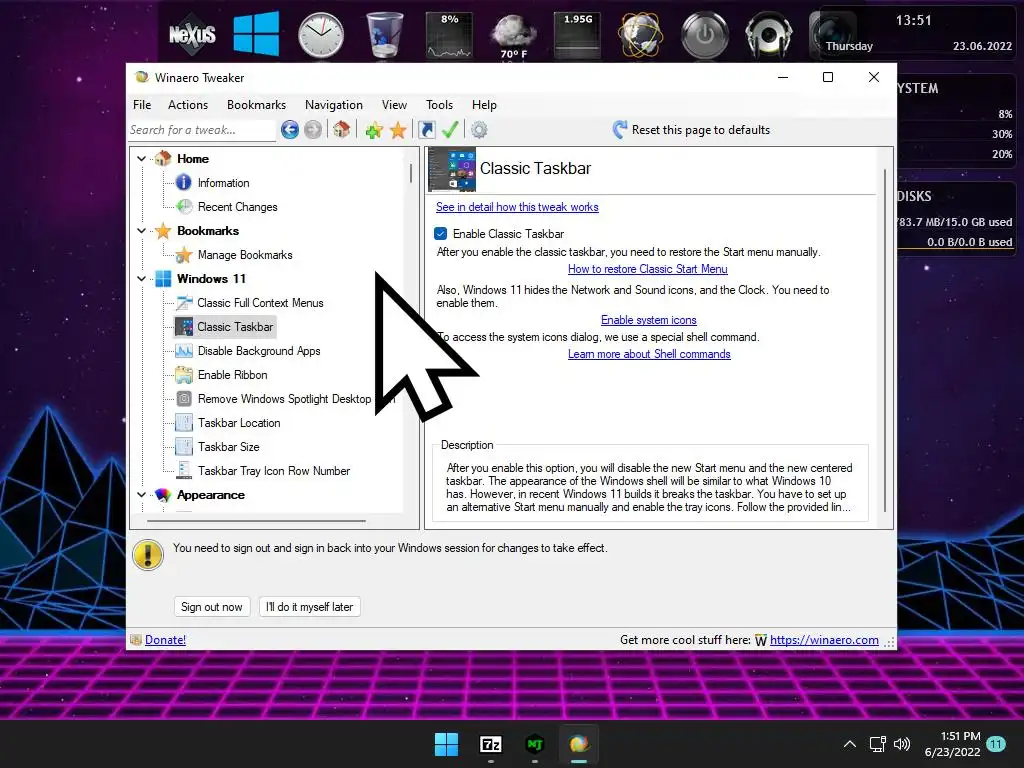The height and width of the screenshot is (768, 1024).
Task: Click the blue Back arrow toolbar icon
Action: click(290, 130)
